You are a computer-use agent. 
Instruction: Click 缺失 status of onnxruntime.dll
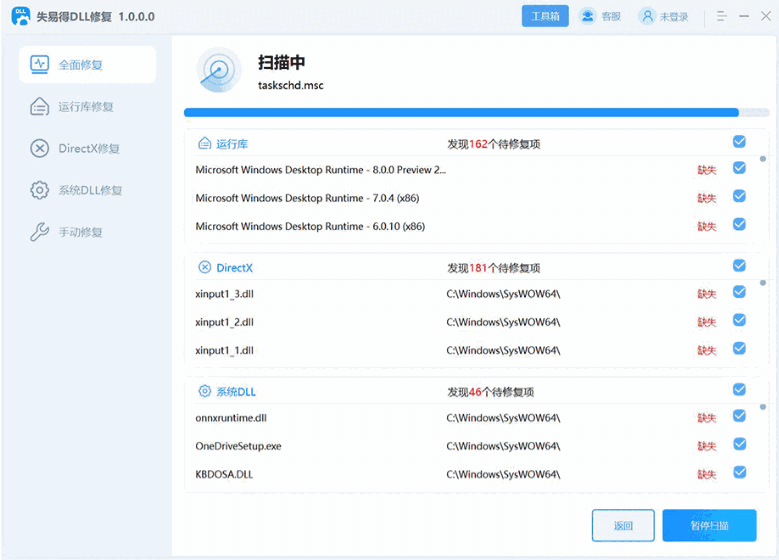click(x=707, y=418)
